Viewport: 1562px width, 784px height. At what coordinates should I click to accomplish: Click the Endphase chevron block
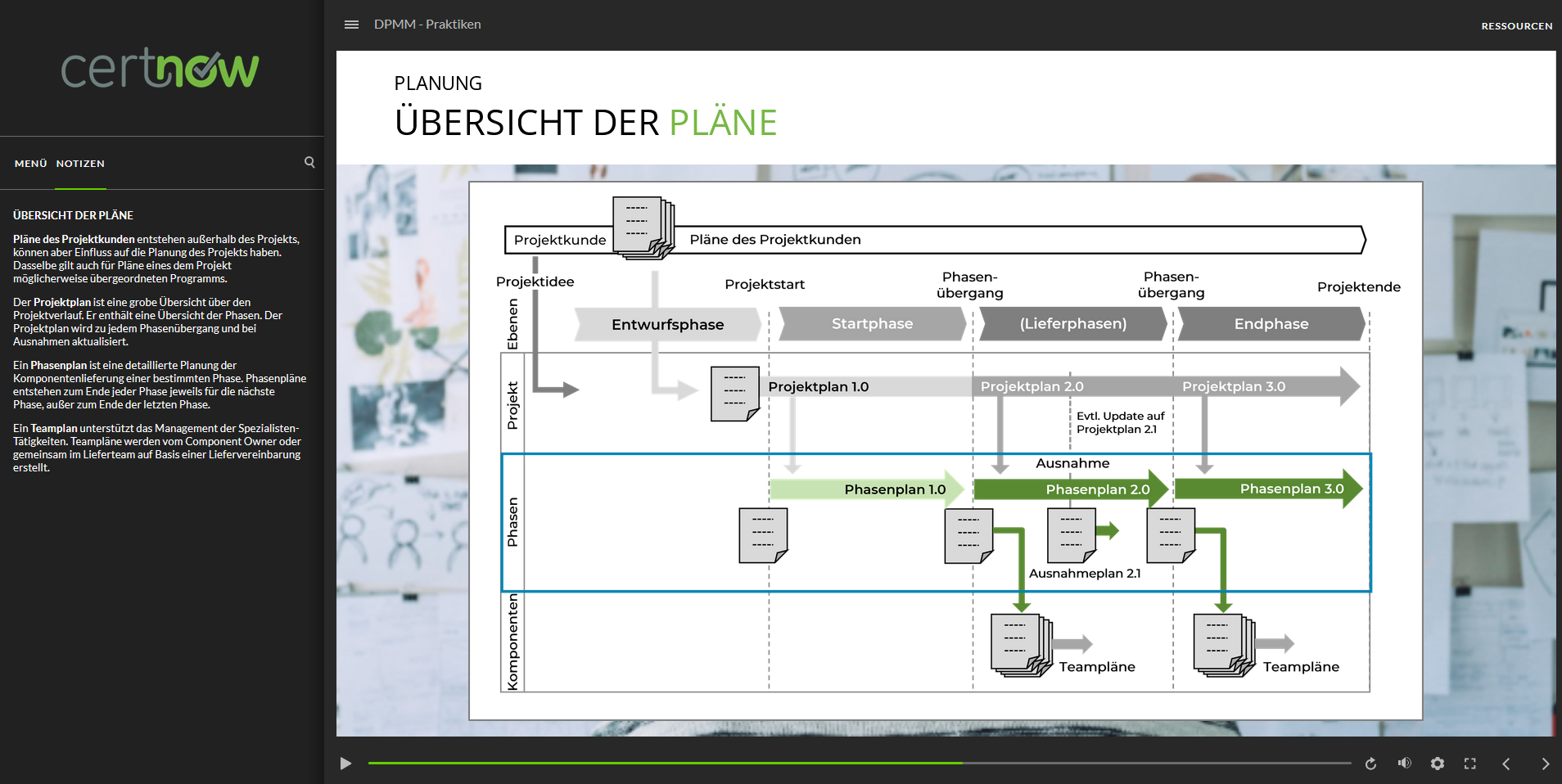click(x=1271, y=323)
